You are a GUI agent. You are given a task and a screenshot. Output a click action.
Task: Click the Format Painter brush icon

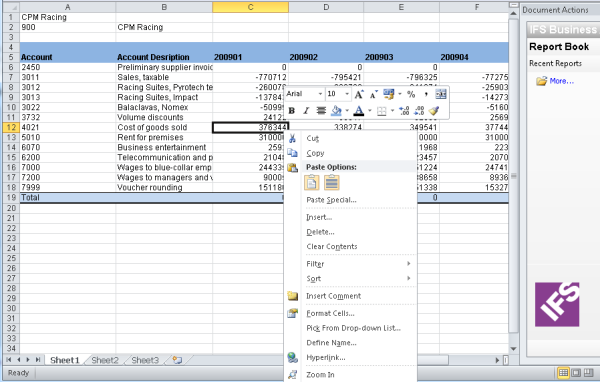click(434, 111)
